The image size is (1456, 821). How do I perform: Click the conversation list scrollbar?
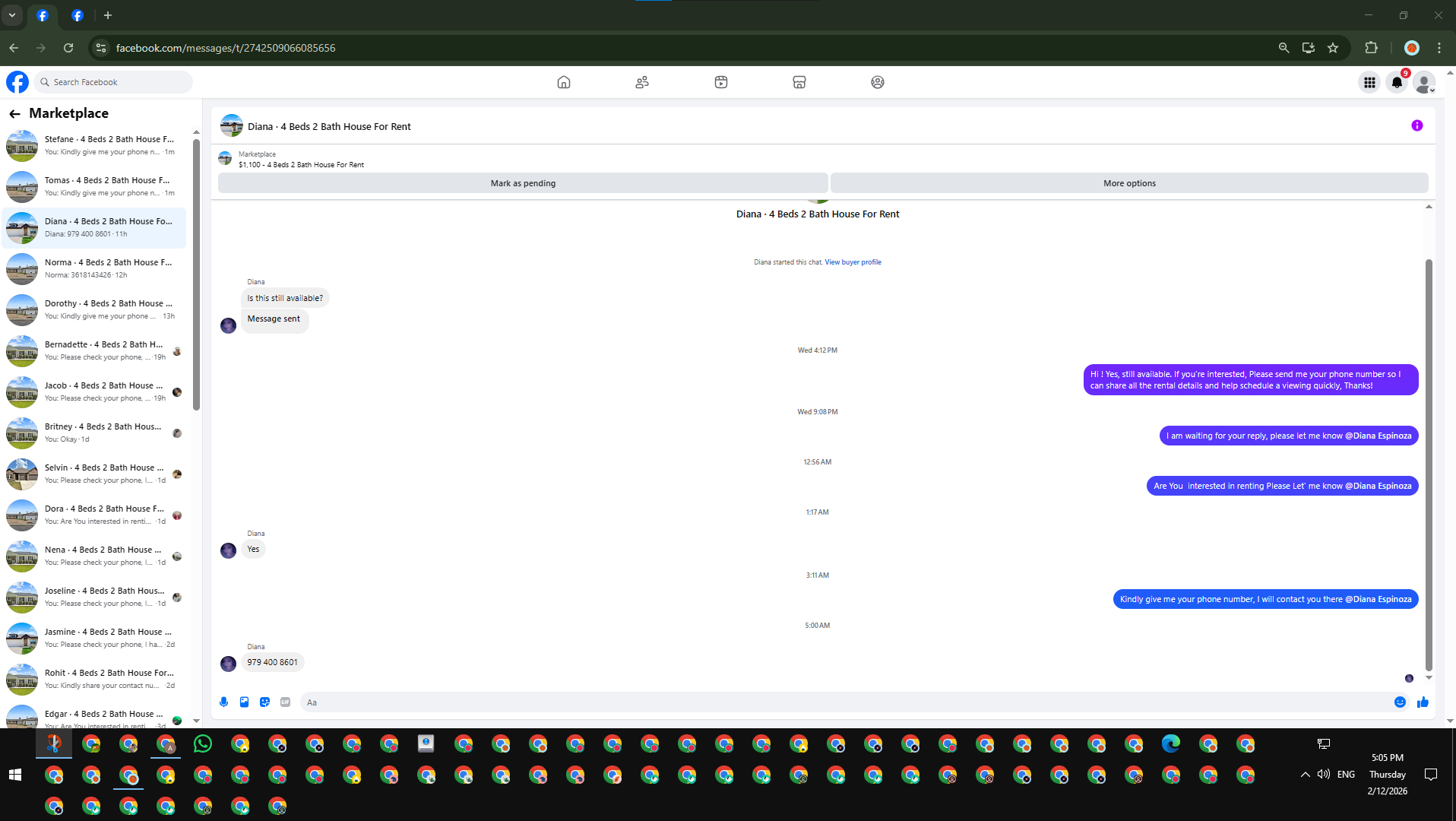[x=196, y=274]
